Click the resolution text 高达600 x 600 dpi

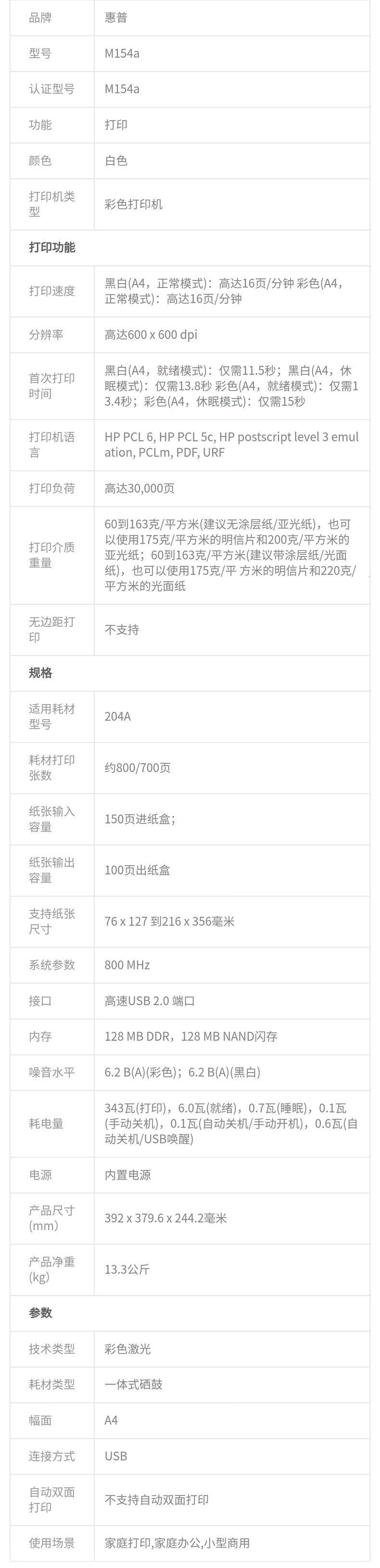151,334
